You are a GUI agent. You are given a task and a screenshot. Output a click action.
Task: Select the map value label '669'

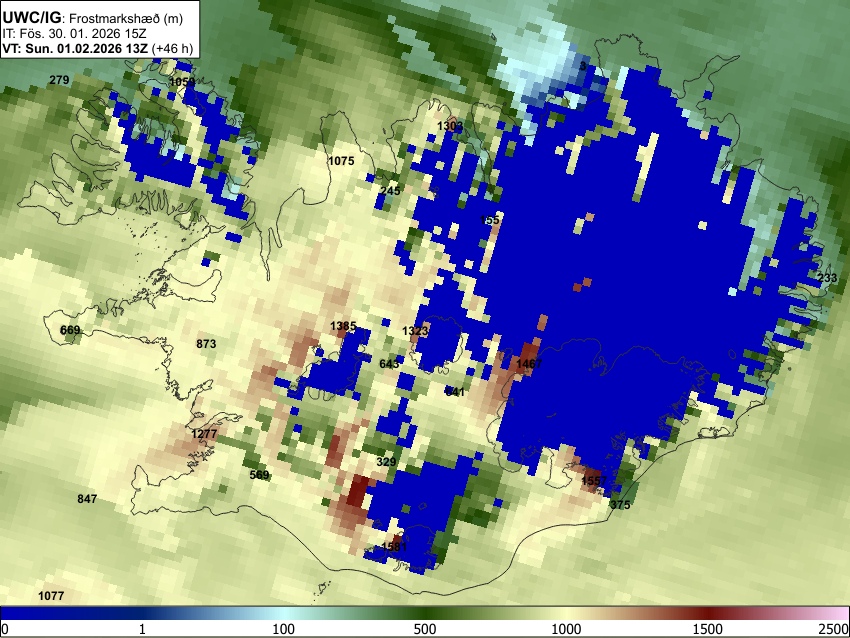(x=70, y=330)
